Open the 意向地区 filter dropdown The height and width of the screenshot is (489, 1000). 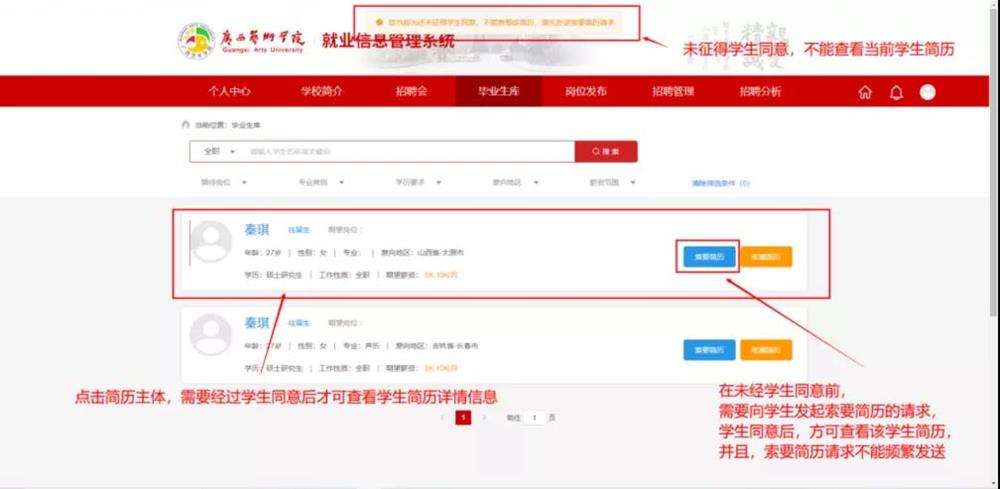(x=515, y=183)
